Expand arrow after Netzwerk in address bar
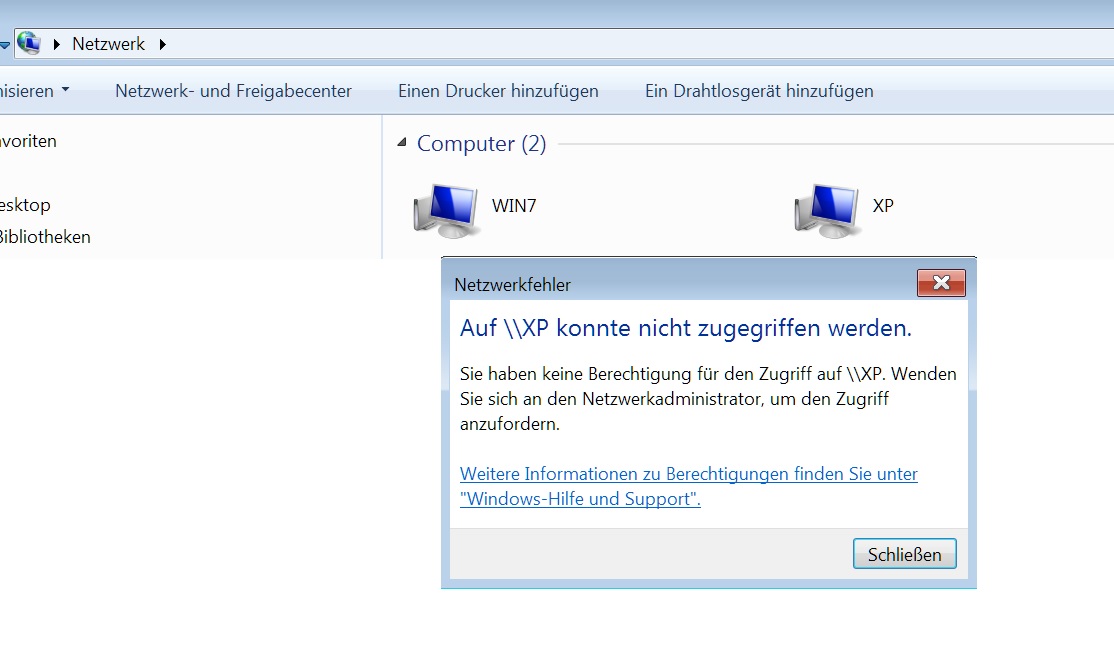Screen dimensions: 1114x651 click(163, 44)
